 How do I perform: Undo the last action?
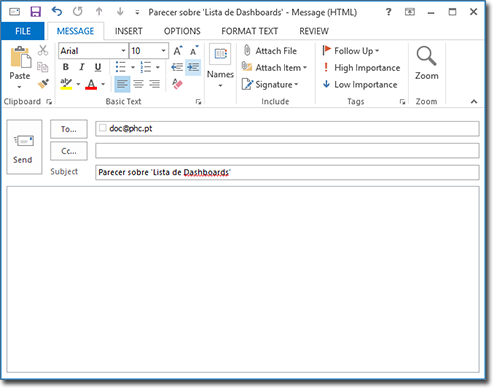tap(57, 12)
